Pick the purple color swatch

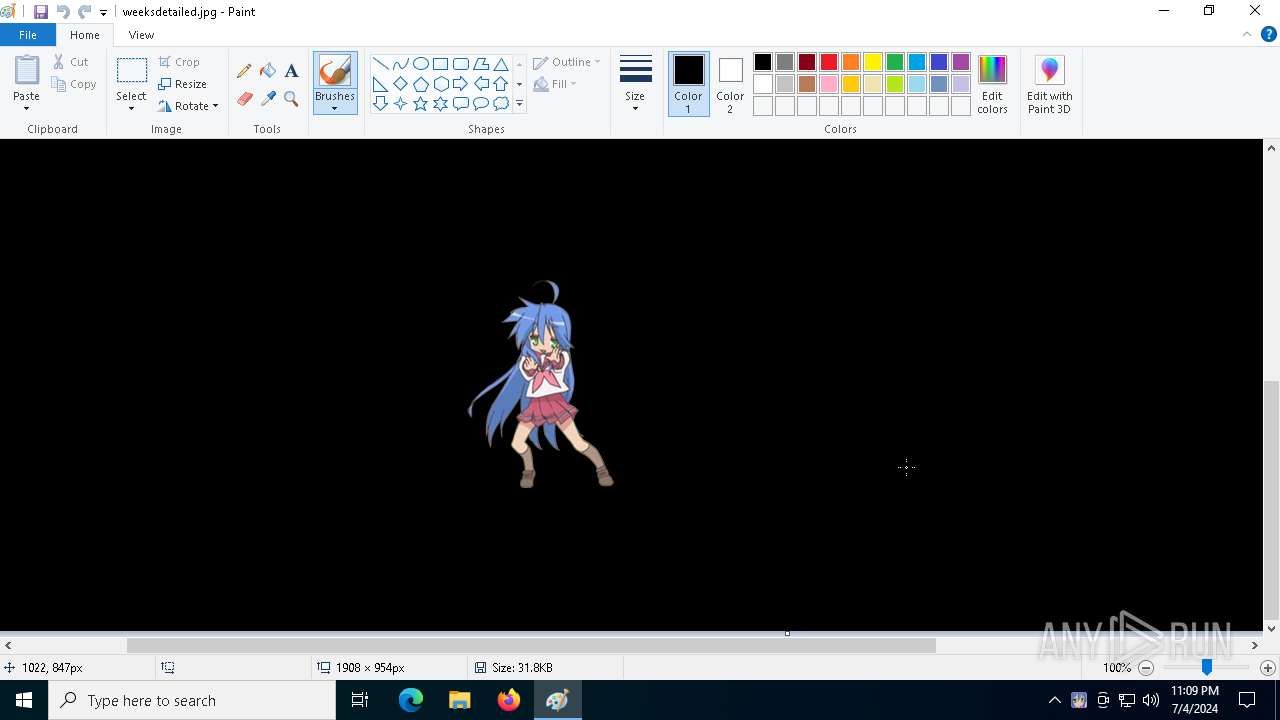coord(961,62)
